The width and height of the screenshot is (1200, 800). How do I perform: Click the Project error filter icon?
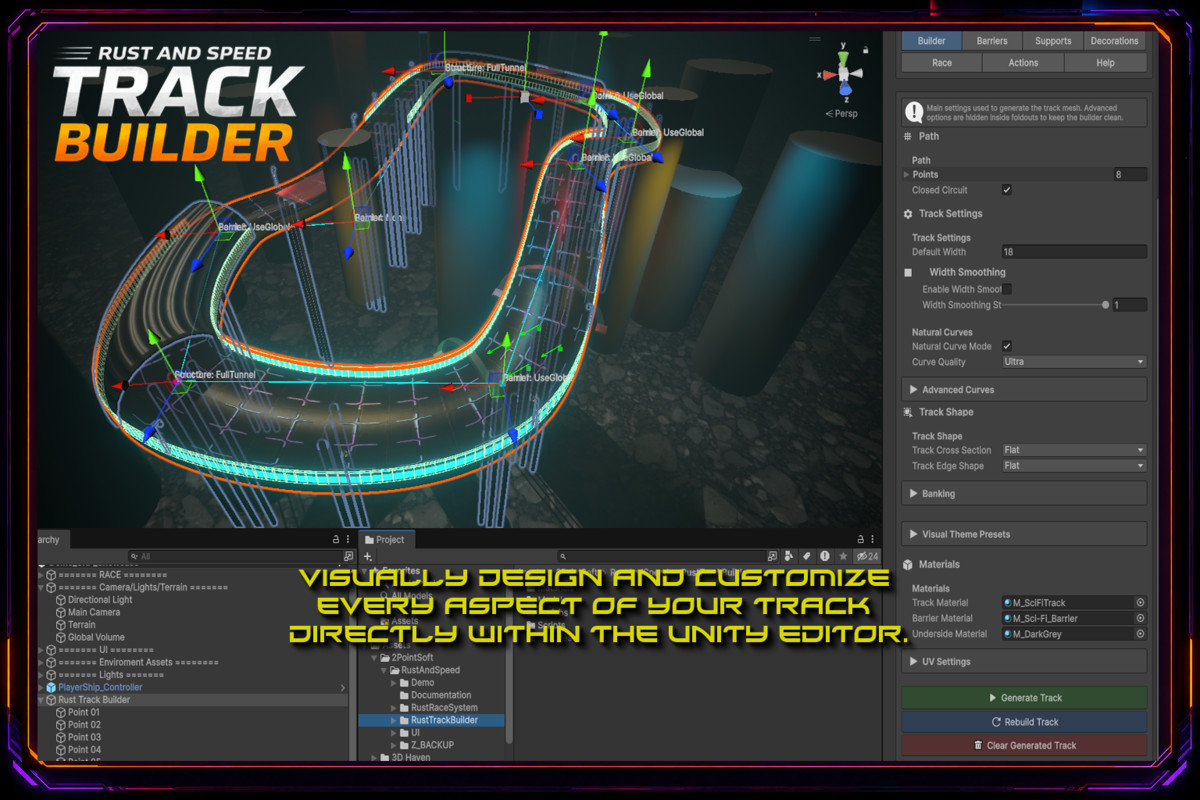pos(824,556)
